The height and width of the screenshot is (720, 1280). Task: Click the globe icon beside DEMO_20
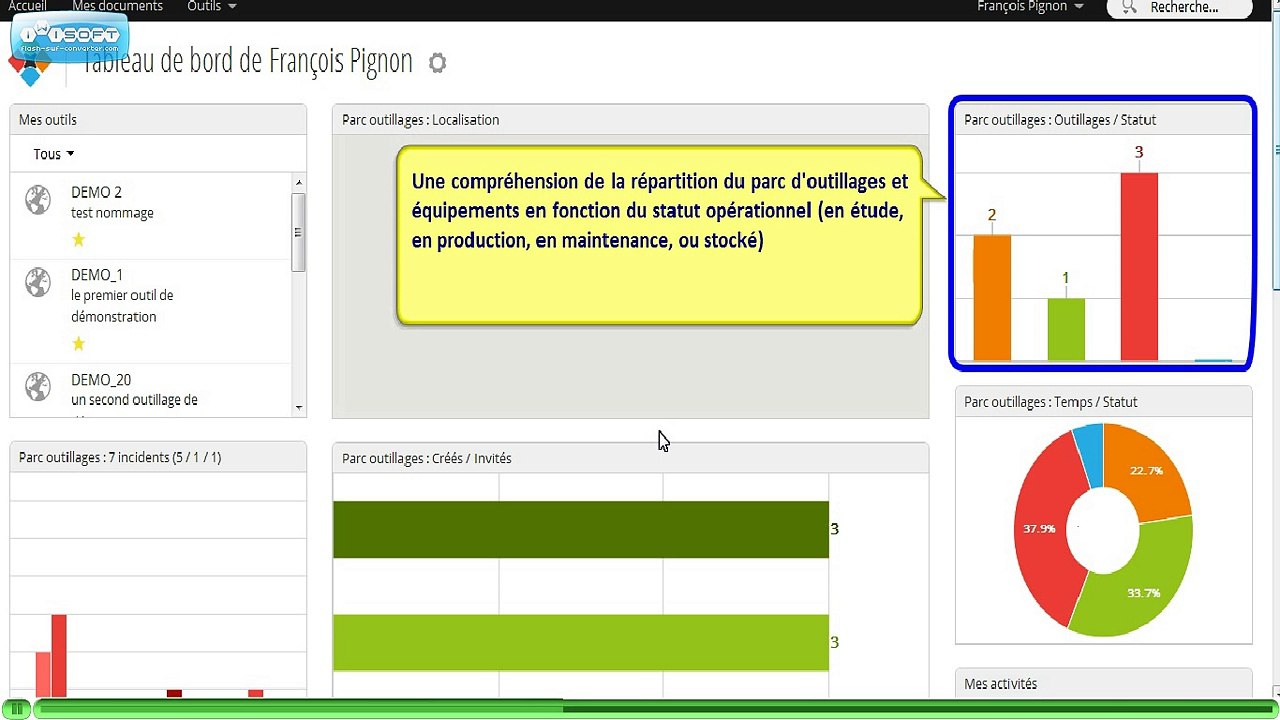pos(38,386)
